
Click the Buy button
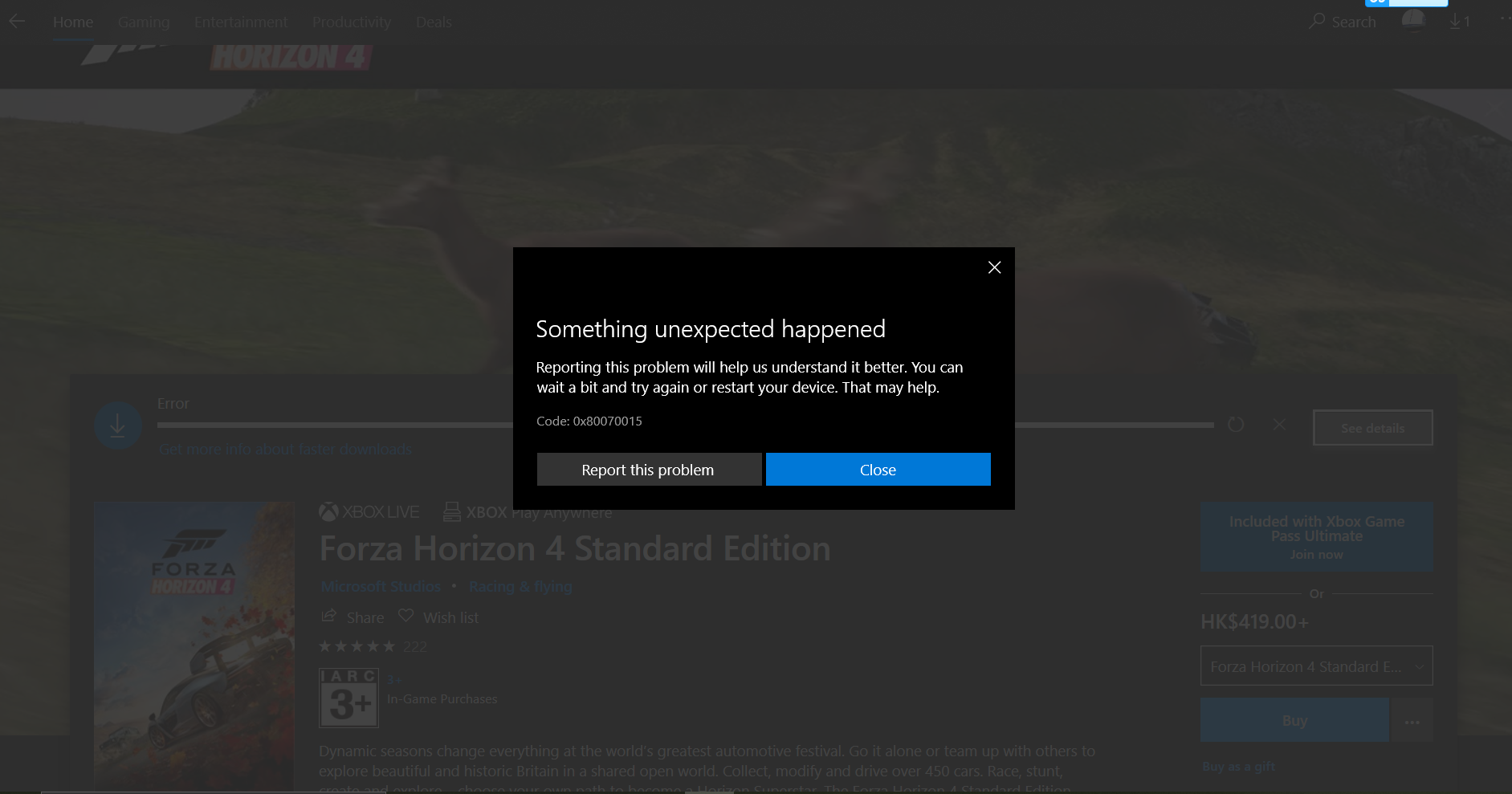click(x=1294, y=720)
